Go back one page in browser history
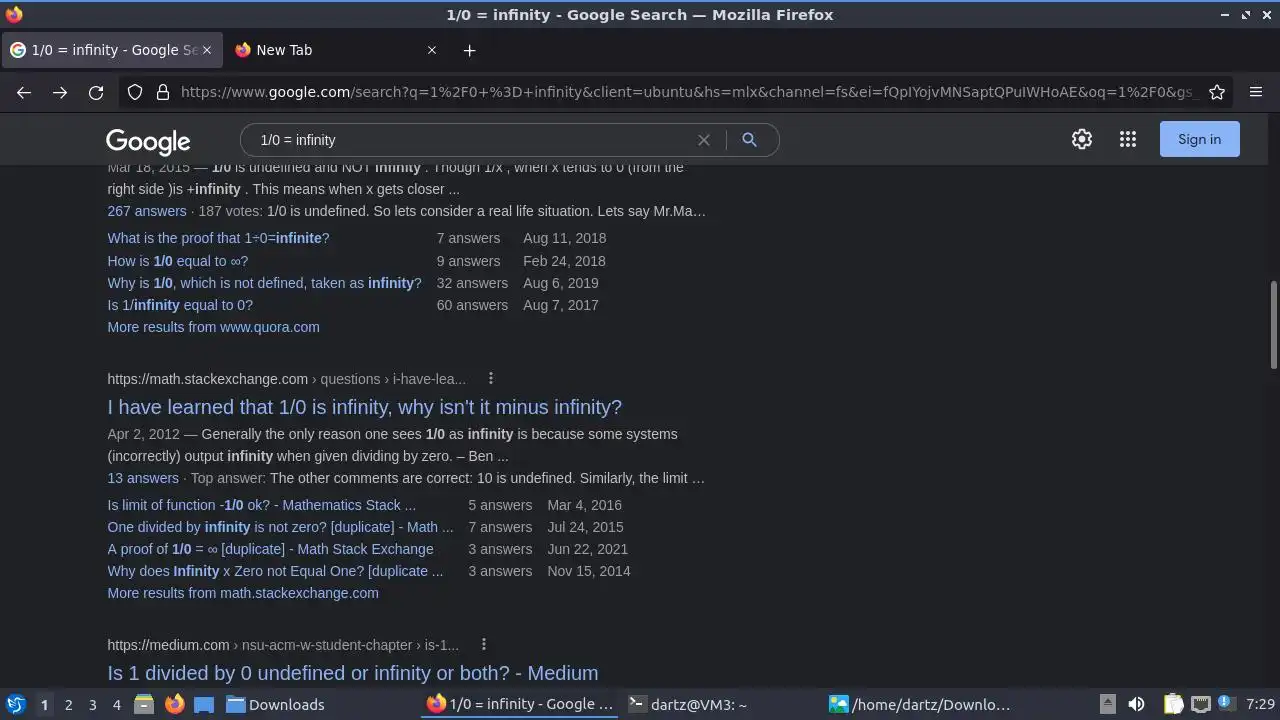 click(24, 92)
